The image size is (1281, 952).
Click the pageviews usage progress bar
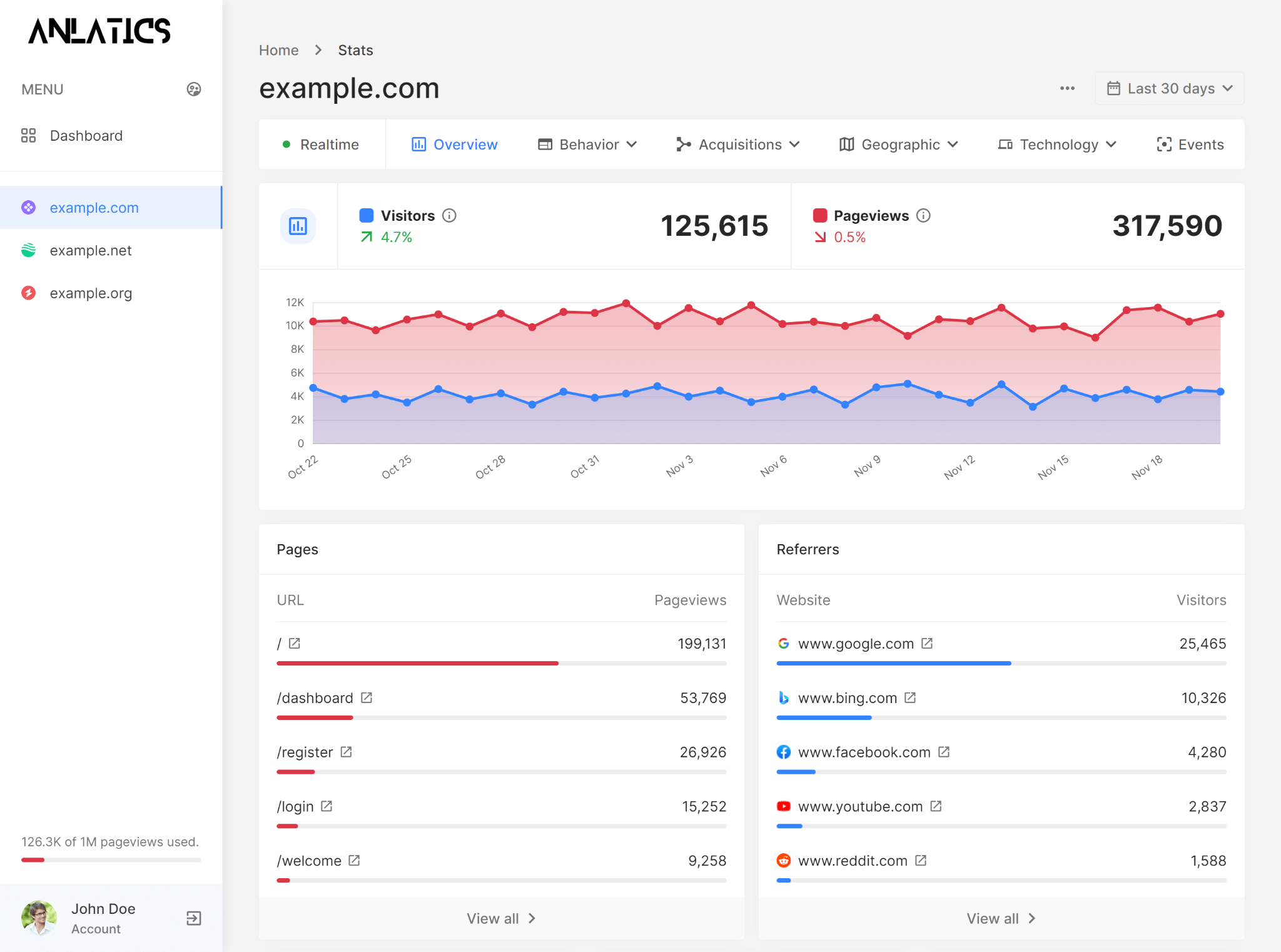click(110, 860)
